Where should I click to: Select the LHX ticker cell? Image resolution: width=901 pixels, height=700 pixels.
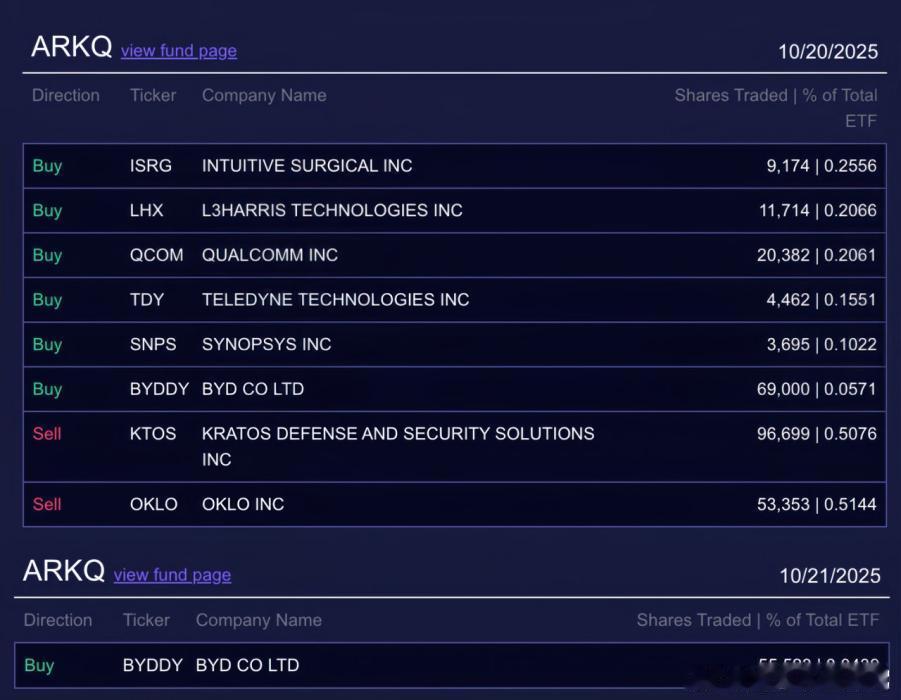pos(147,210)
